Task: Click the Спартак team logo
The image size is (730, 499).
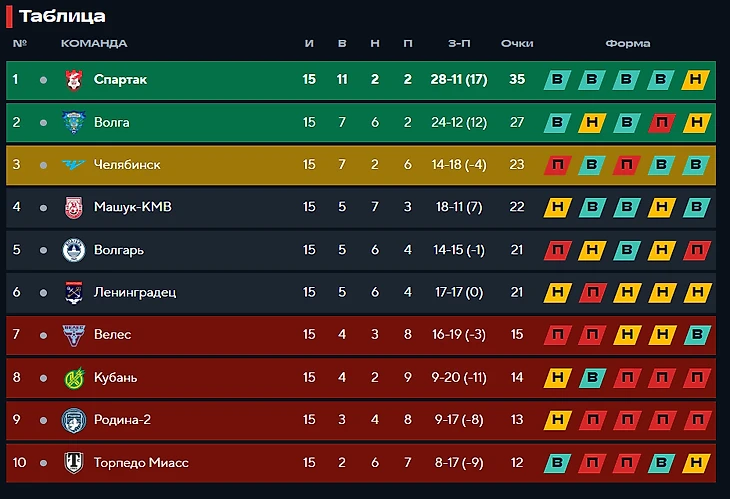Action: (x=74, y=80)
